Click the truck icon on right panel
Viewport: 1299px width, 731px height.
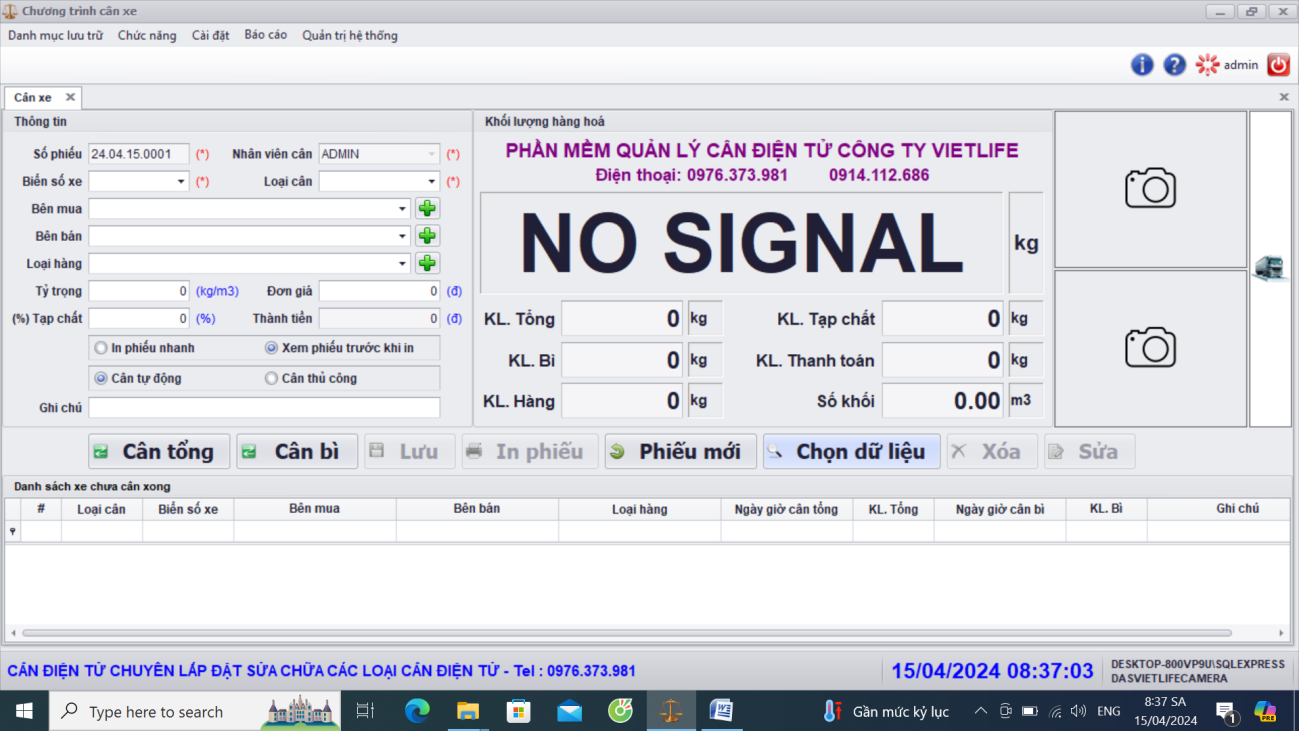click(1270, 268)
